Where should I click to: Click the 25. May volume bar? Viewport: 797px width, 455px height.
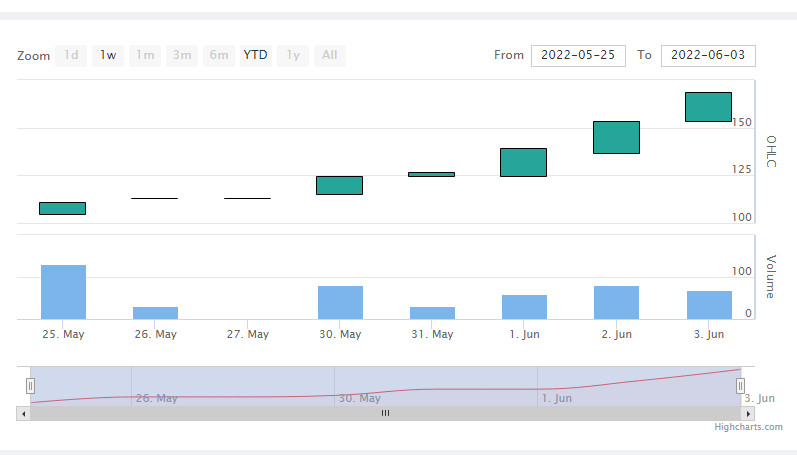63,292
